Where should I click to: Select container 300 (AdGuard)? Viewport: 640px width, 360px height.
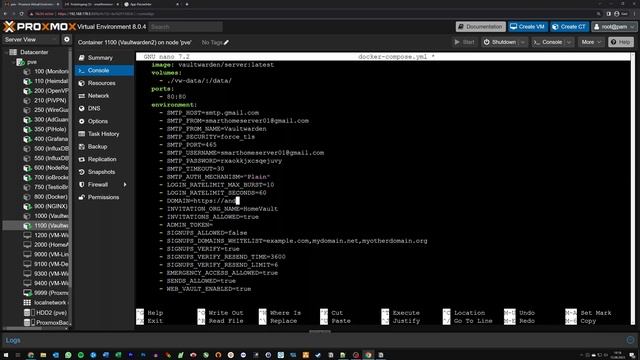point(51,120)
